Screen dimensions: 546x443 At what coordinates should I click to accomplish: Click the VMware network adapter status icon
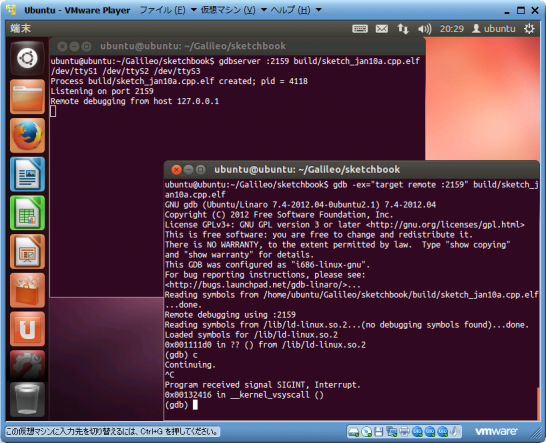pyautogui.click(x=391, y=432)
